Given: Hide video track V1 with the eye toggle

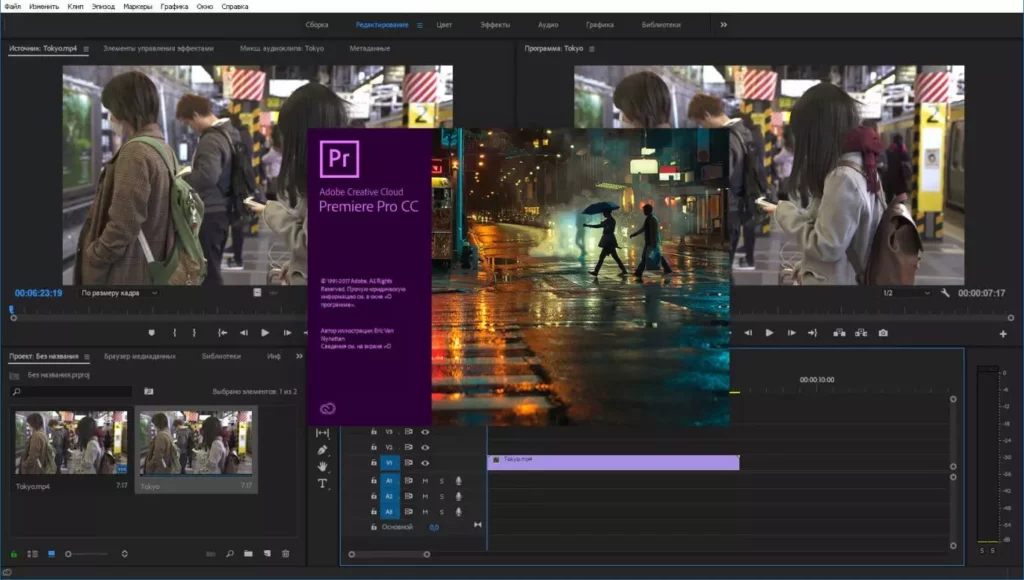Looking at the screenshot, I should 425,463.
